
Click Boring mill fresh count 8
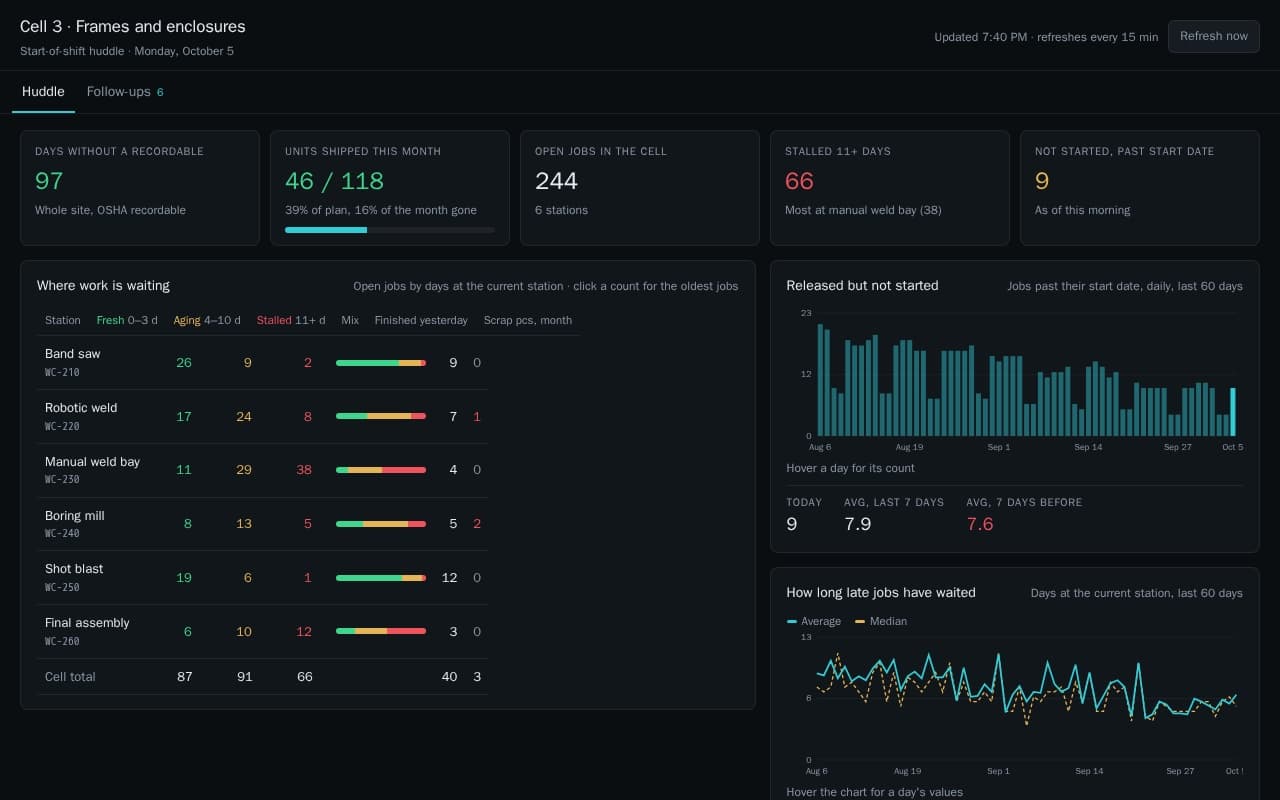tap(187, 523)
